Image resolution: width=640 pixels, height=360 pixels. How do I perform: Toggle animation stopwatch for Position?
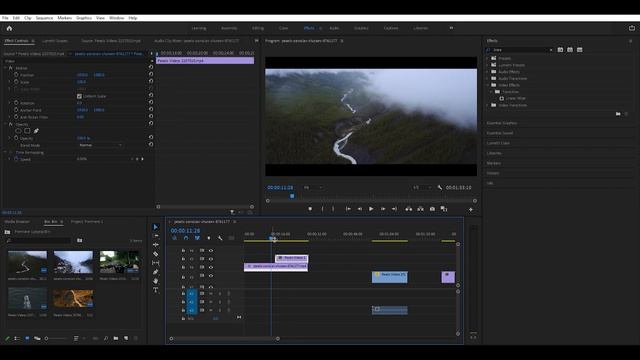pyautogui.click(x=16, y=75)
